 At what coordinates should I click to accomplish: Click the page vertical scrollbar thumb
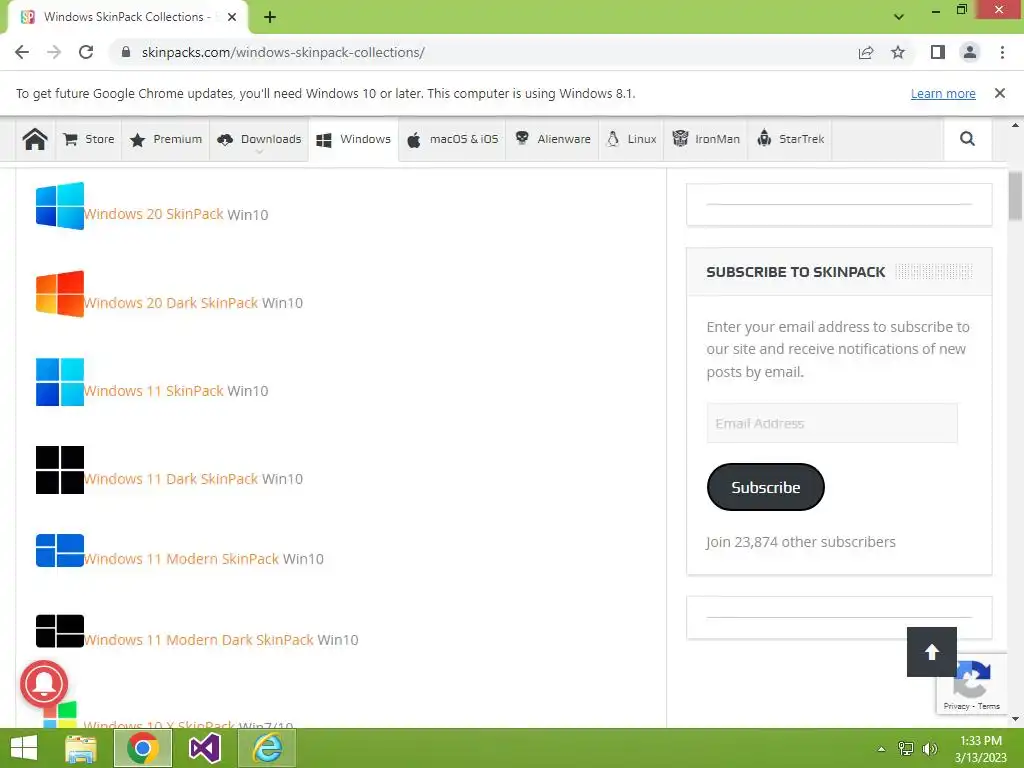1015,195
